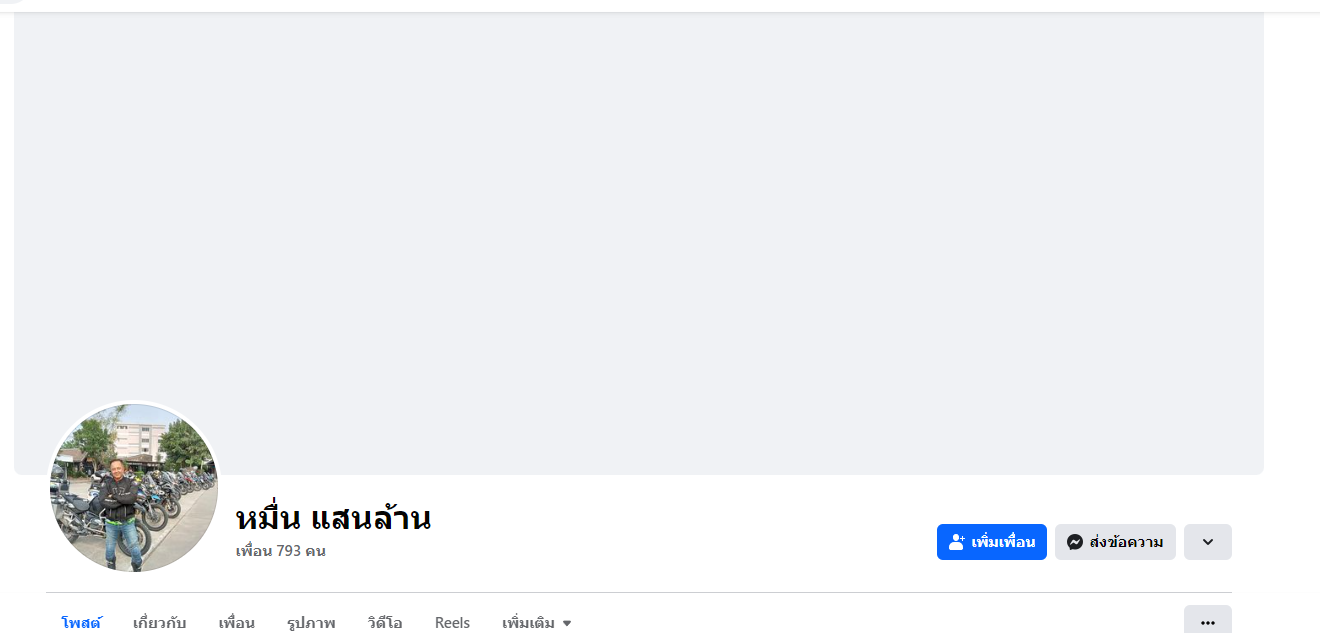The image size is (1320, 633).
Task: Expand the chevron menu beside ส่งข้อความ
Action: (x=1207, y=542)
